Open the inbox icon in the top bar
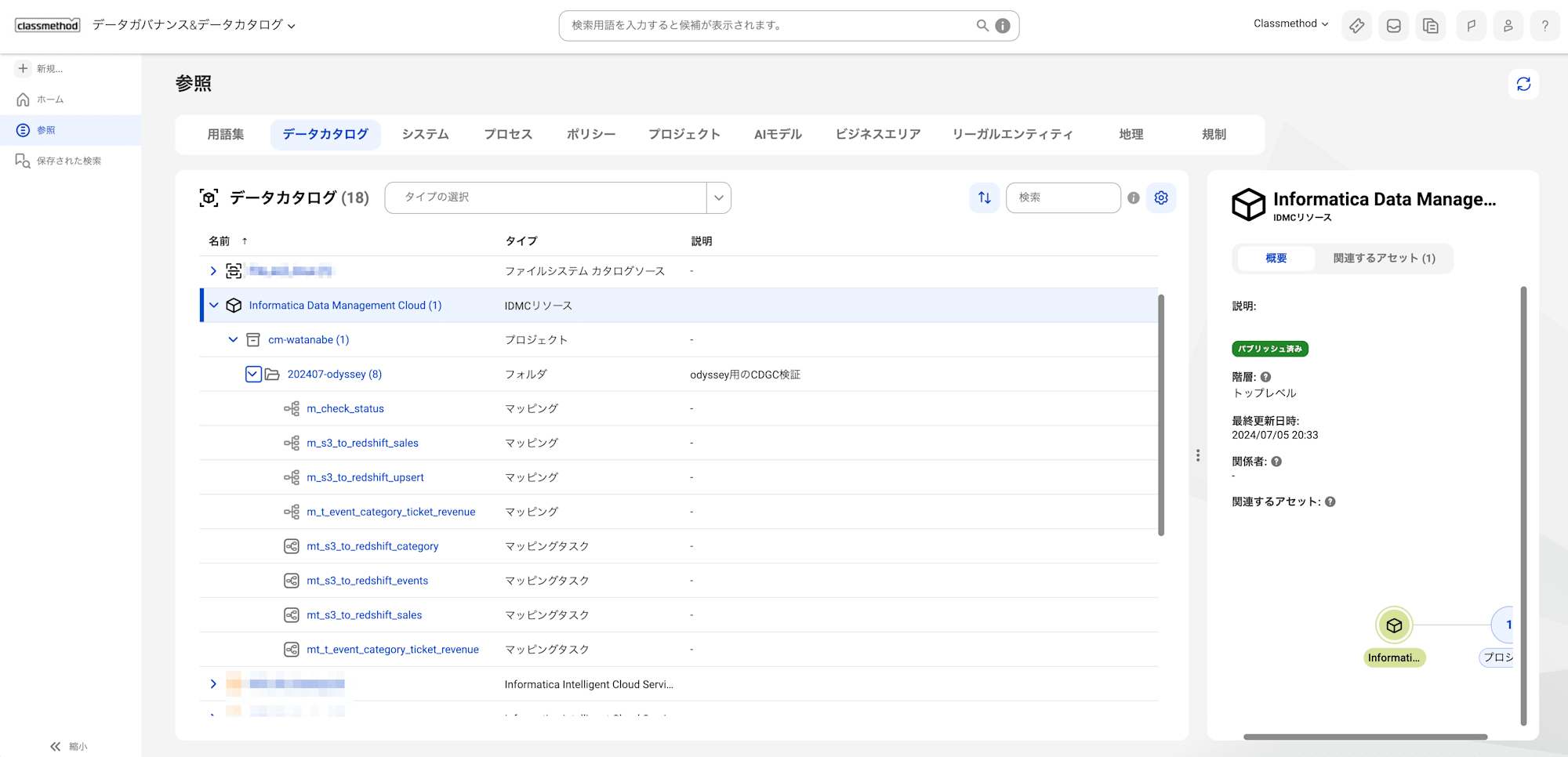1568x757 pixels. coord(1393,26)
